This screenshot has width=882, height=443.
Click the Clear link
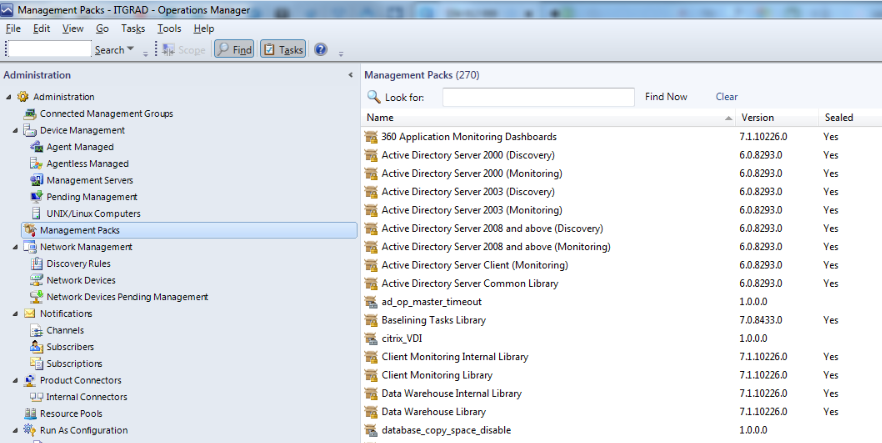pyautogui.click(x=727, y=97)
